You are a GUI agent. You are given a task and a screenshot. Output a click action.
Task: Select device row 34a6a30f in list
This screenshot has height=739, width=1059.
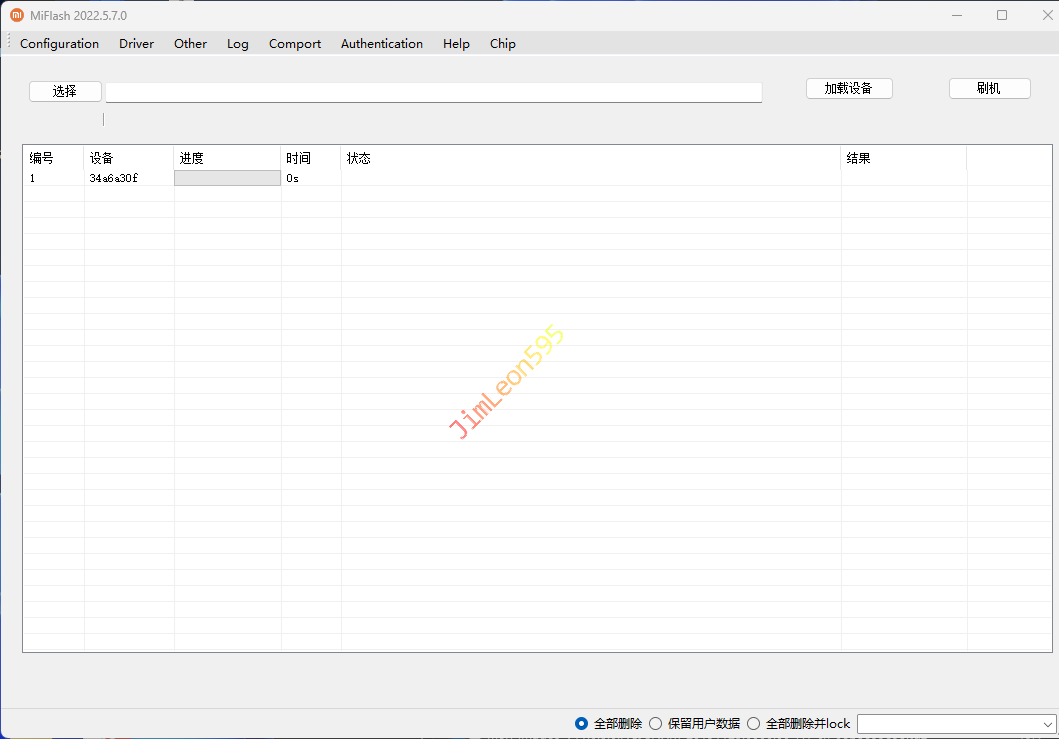click(113, 178)
